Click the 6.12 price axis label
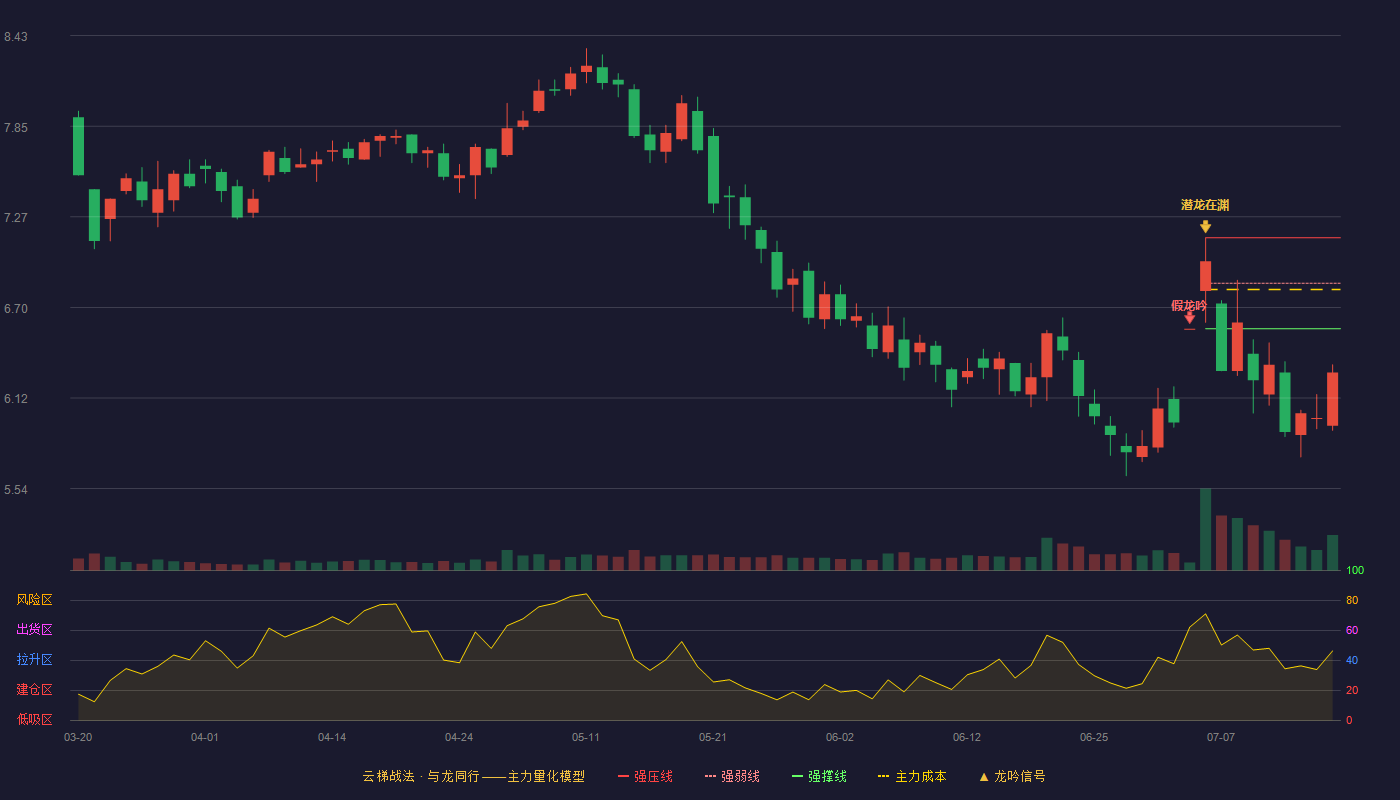 pos(15,399)
